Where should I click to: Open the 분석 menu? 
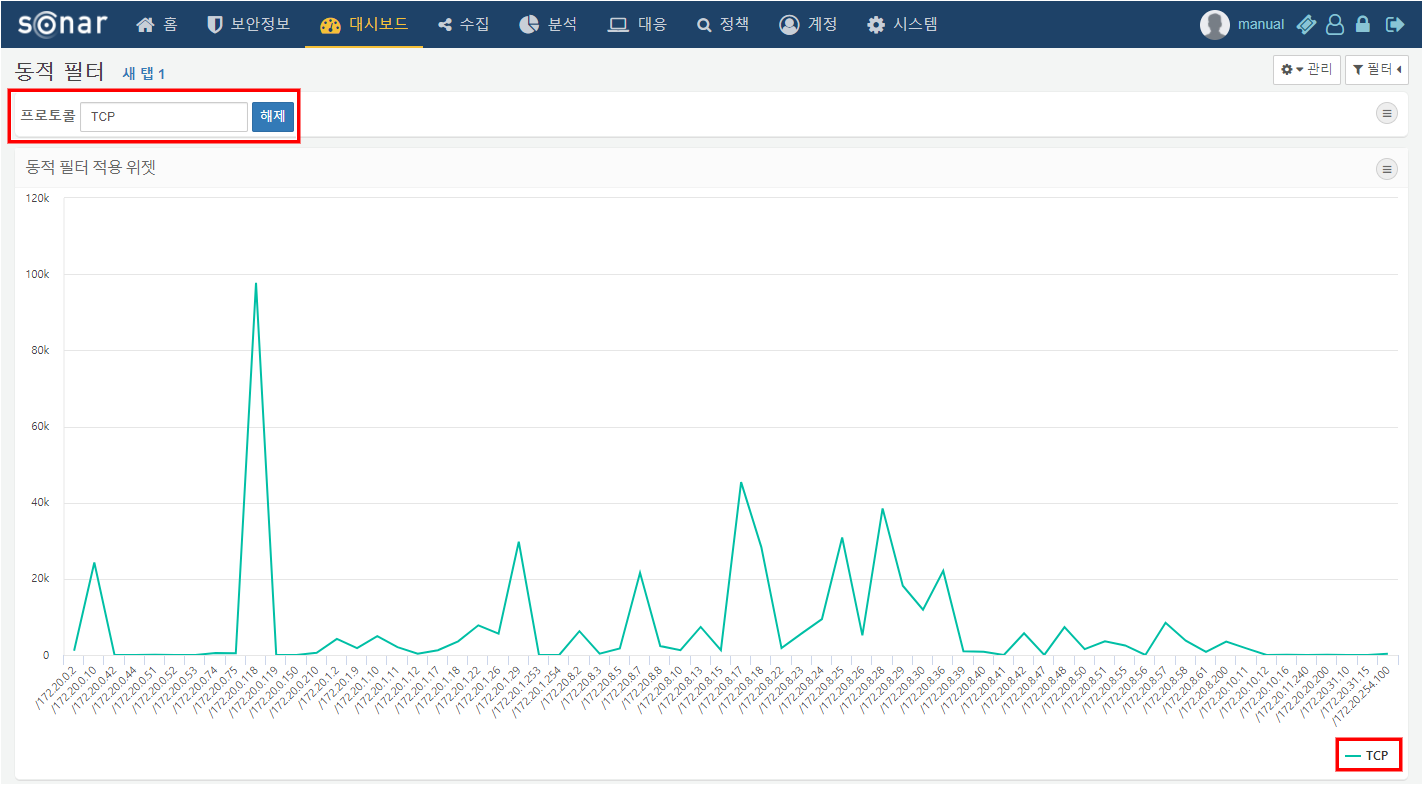(548, 24)
